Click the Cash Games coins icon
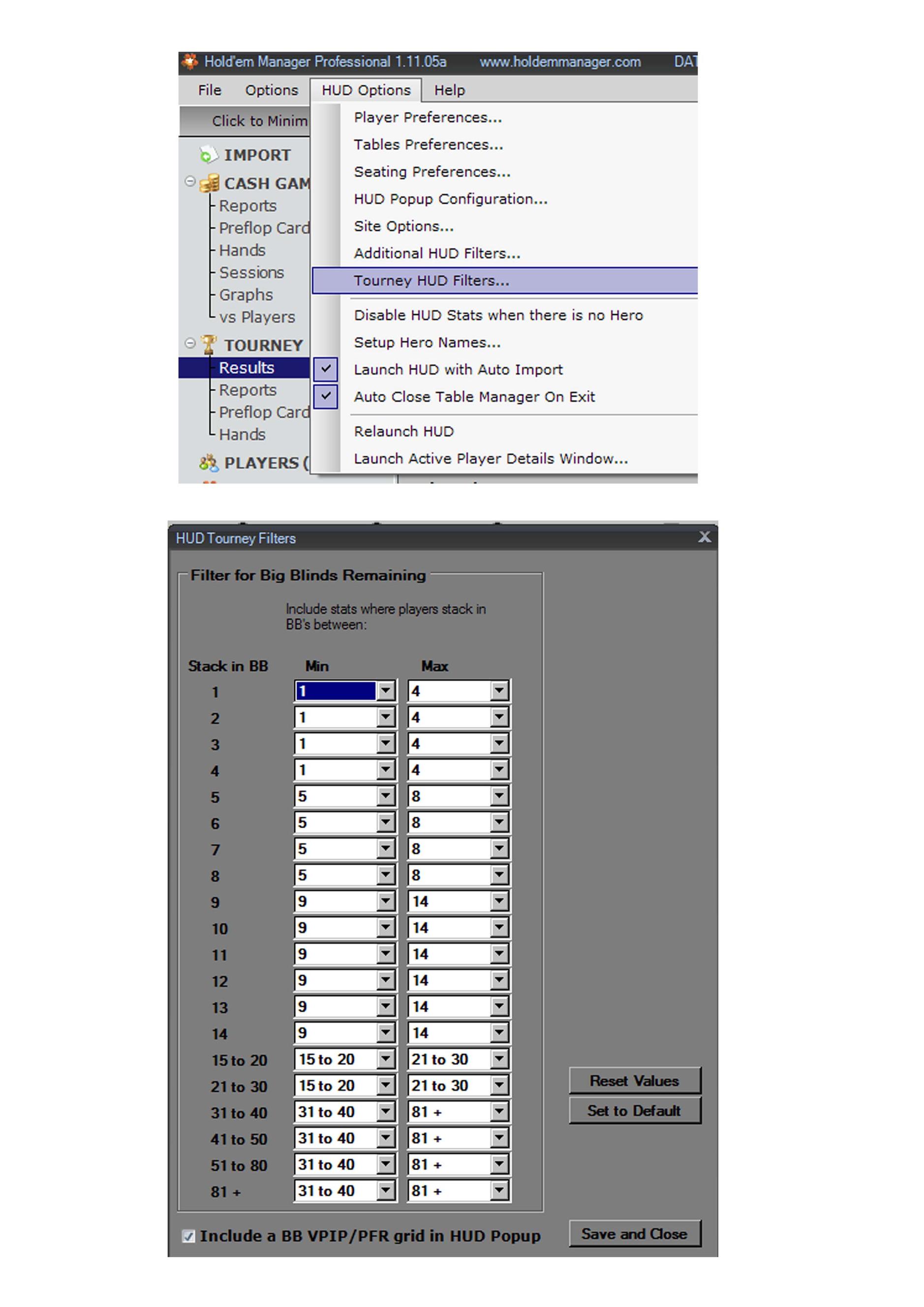The width and height of the screenshot is (924, 1307). point(210,183)
